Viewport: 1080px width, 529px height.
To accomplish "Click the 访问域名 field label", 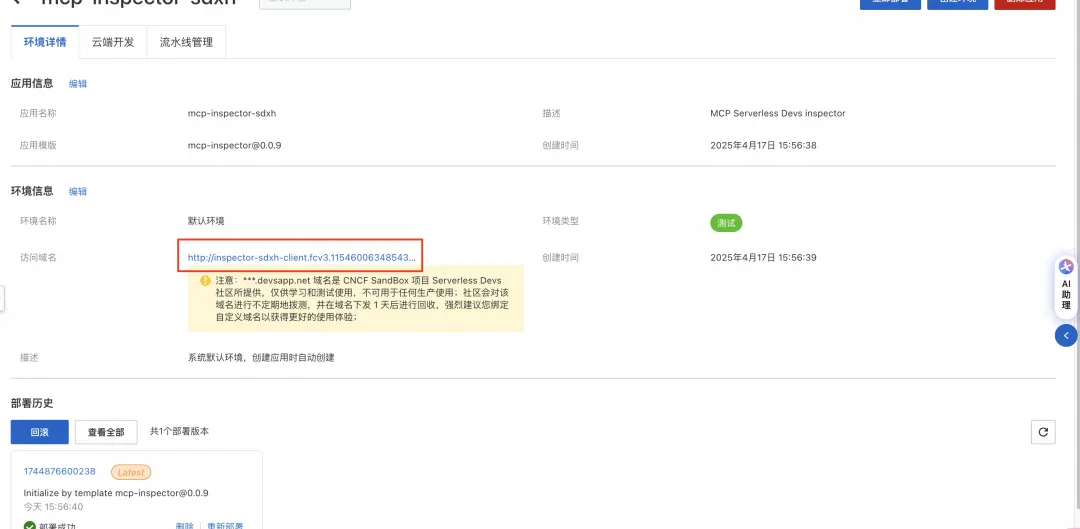I will (x=38, y=258).
